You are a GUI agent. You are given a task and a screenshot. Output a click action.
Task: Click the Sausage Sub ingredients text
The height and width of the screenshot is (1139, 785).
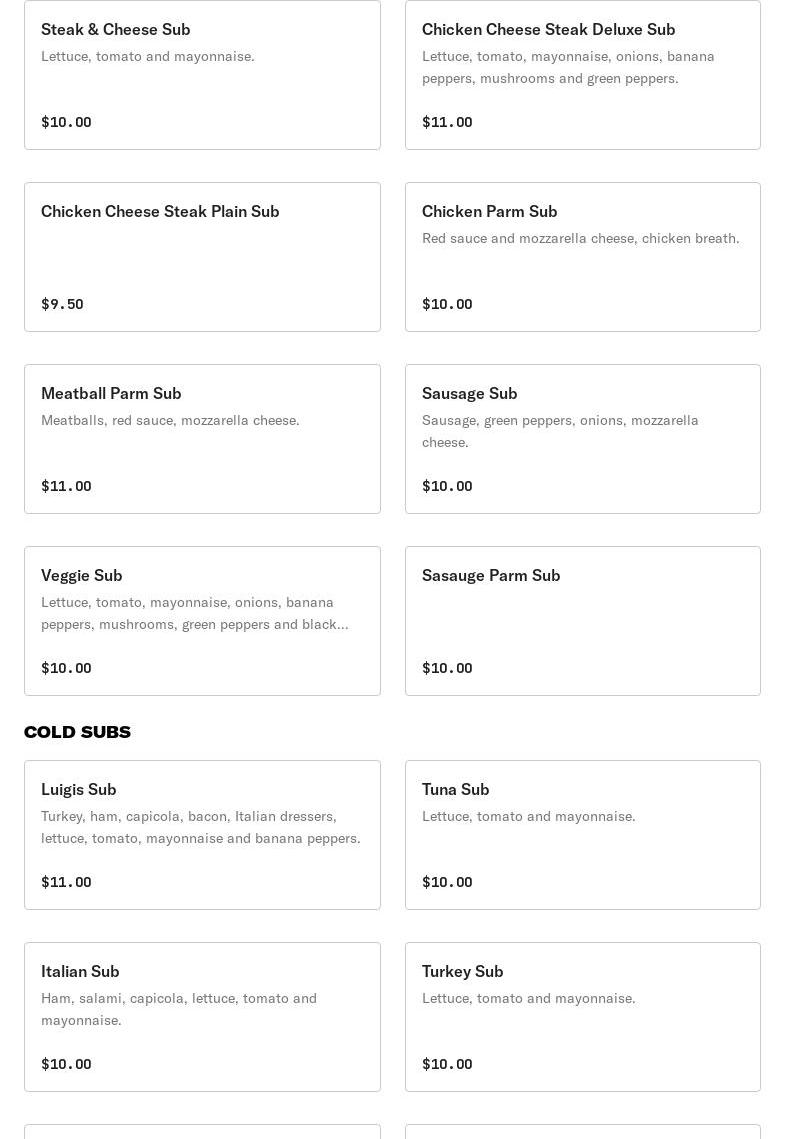click(560, 431)
